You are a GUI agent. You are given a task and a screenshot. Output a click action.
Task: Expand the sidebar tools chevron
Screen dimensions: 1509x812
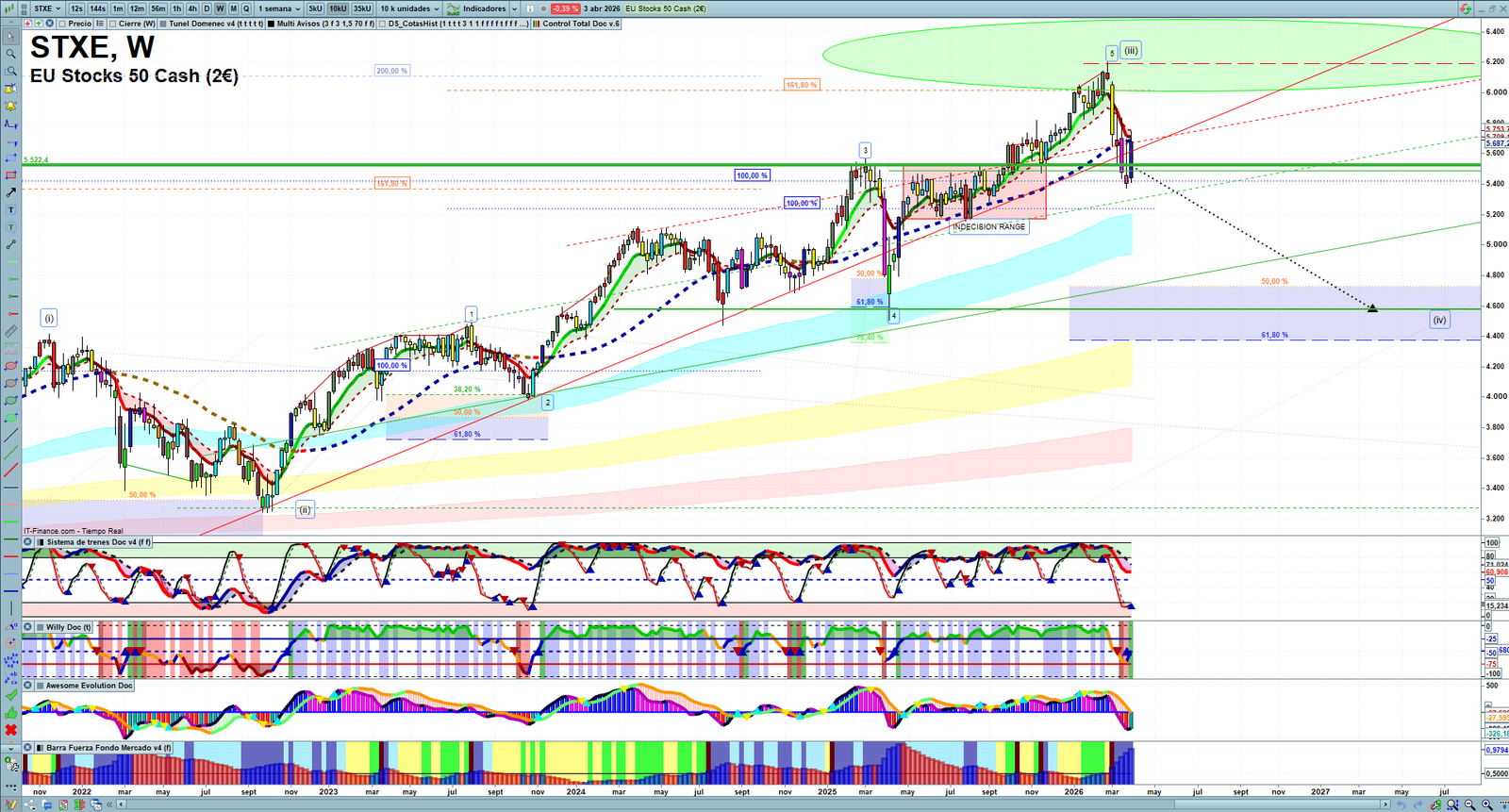(10, 749)
